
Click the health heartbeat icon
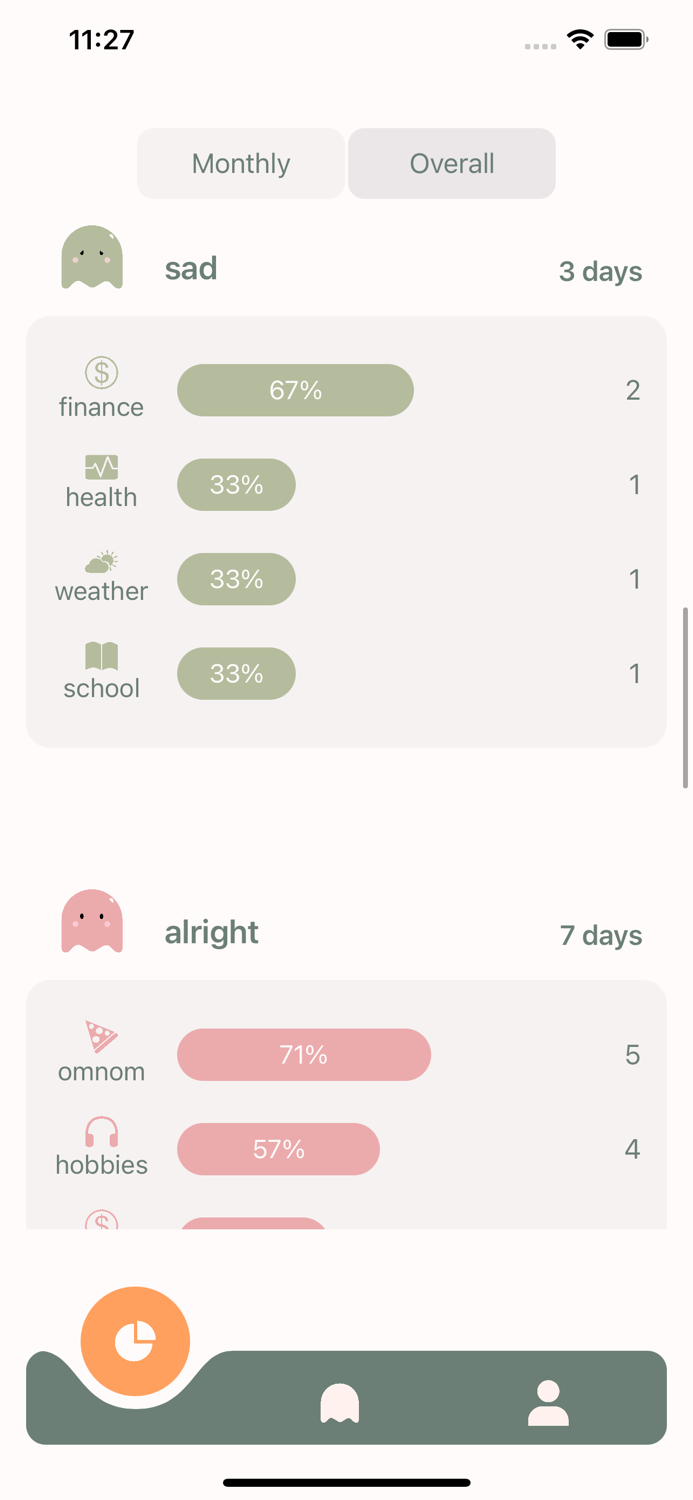100,465
